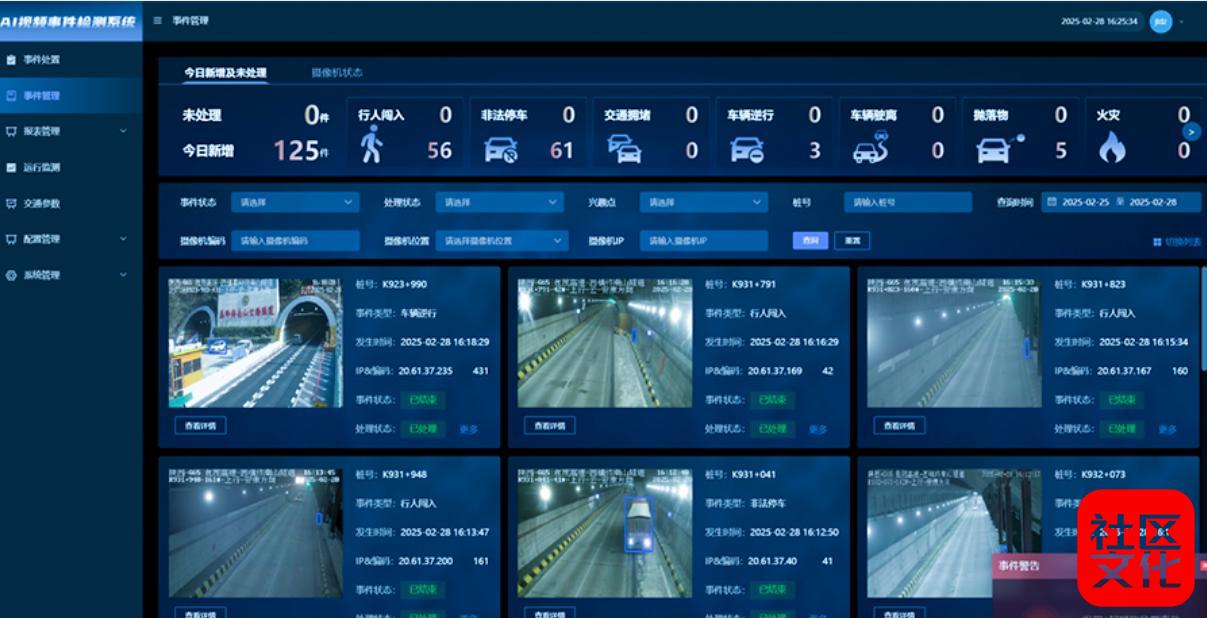The image size is (1207, 618).
Task: Click the user avatar in top bar
Action: click(1160, 21)
